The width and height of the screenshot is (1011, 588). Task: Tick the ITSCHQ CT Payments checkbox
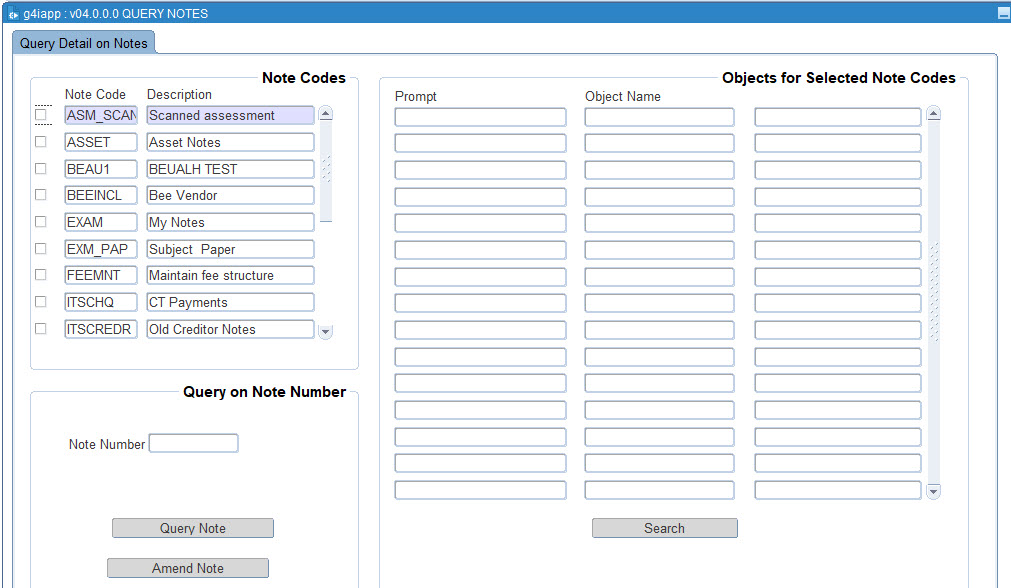coord(41,301)
